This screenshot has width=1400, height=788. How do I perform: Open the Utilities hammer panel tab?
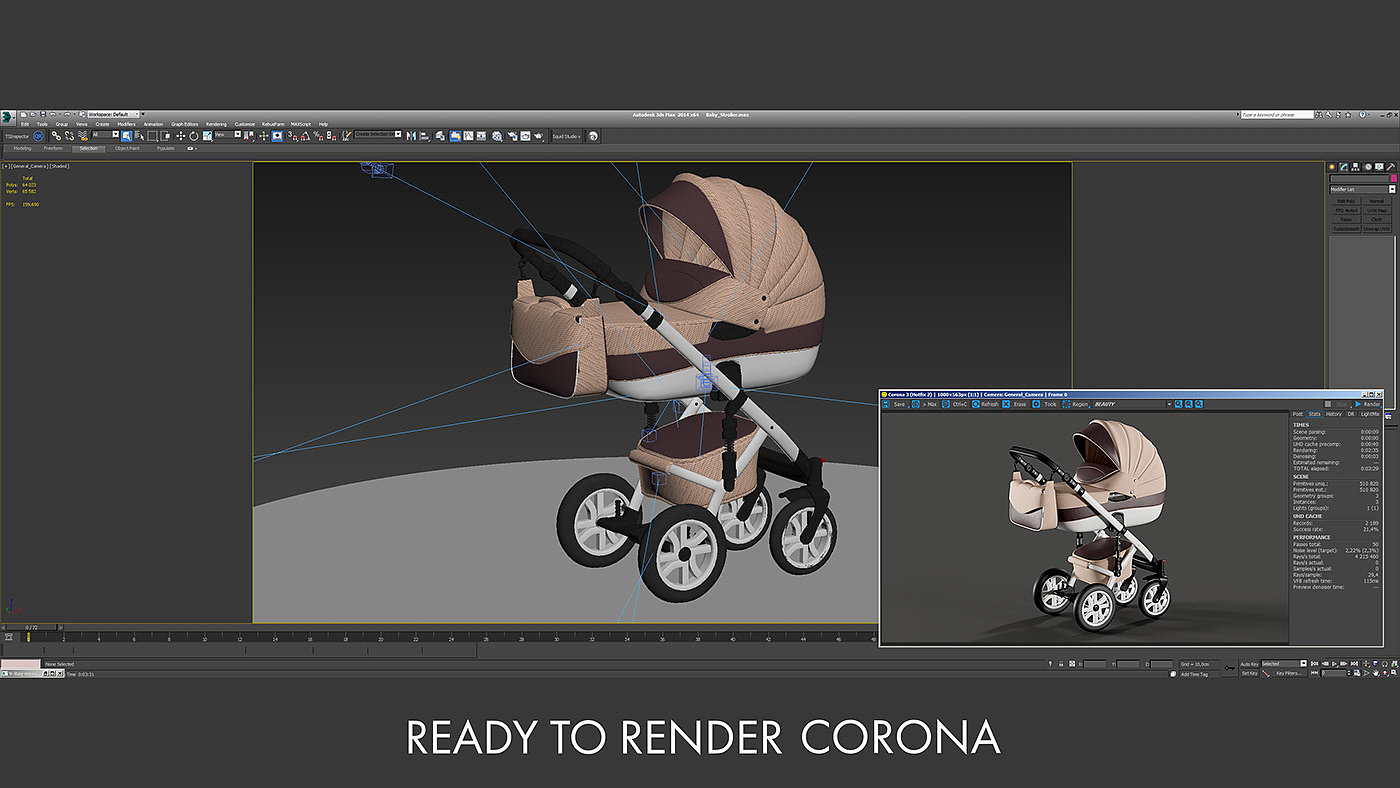1391,167
